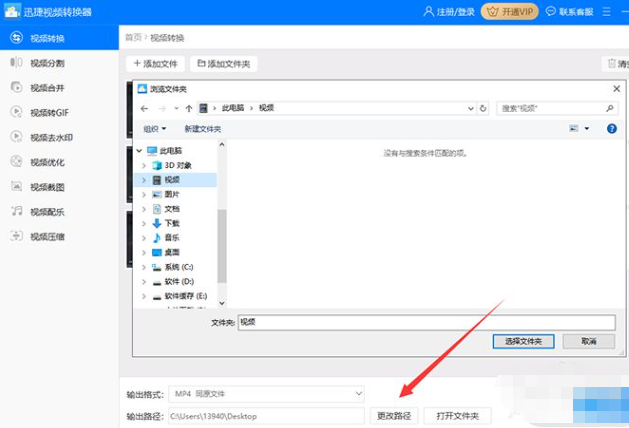Open the 组织 dropdown menu
Viewport: 629px width, 428px height.
click(155, 129)
